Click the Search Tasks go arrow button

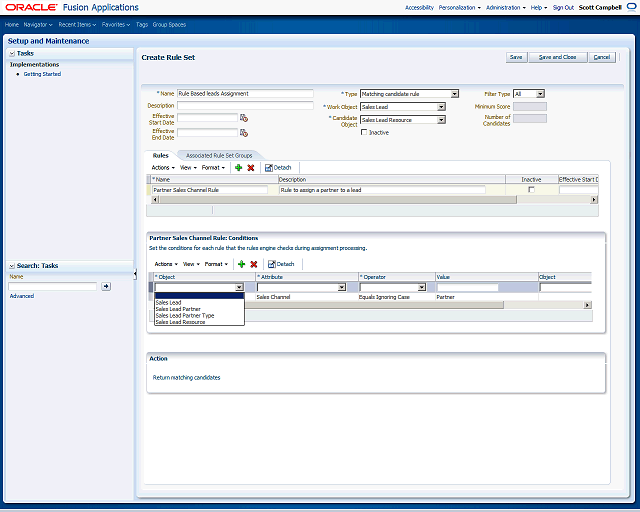106,286
